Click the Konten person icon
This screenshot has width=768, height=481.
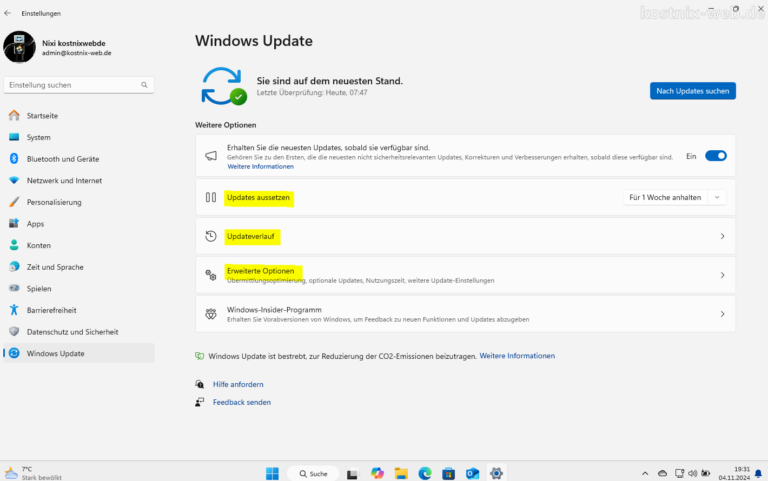pos(14,245)
